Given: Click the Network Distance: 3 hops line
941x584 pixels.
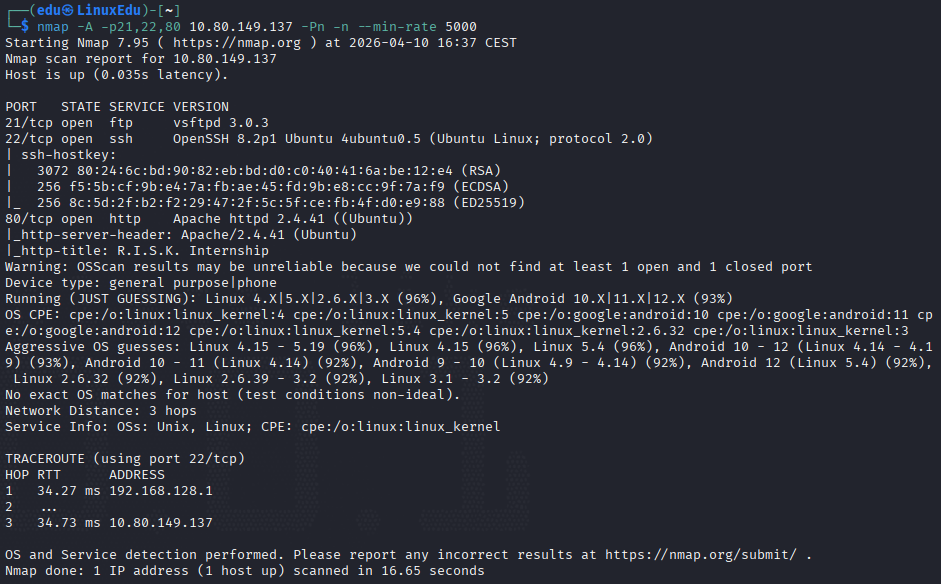Looking at the screenshot, I should [101, 411].
